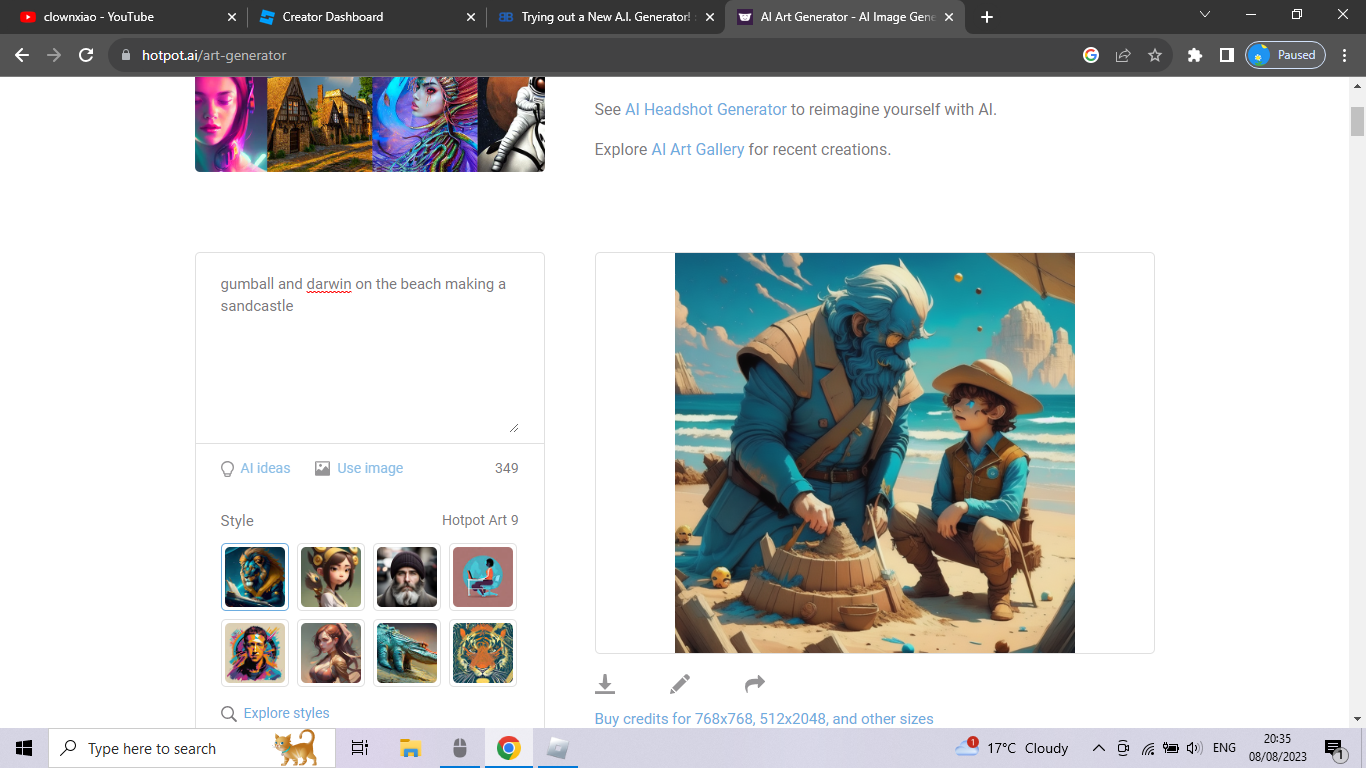Click into the gumball and darwin prompt box
1366x768 pixels.
370,348
